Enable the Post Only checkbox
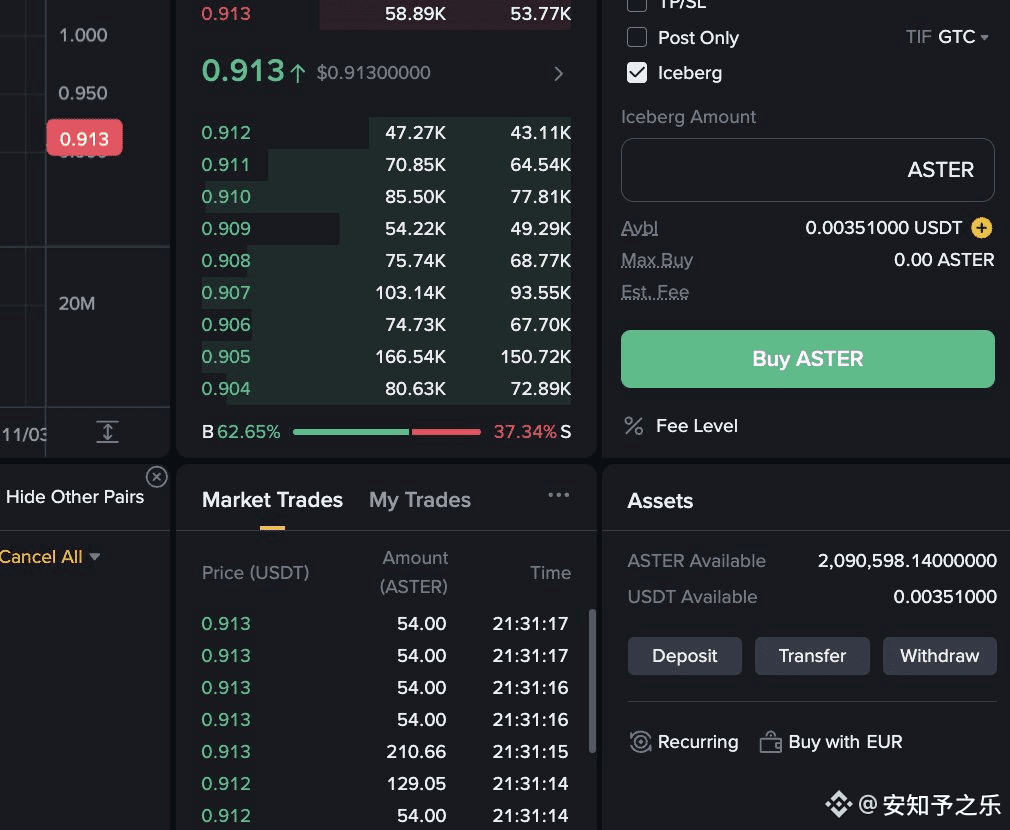The width and height of the screenshot is (1010, 830). tap(637, 38)
